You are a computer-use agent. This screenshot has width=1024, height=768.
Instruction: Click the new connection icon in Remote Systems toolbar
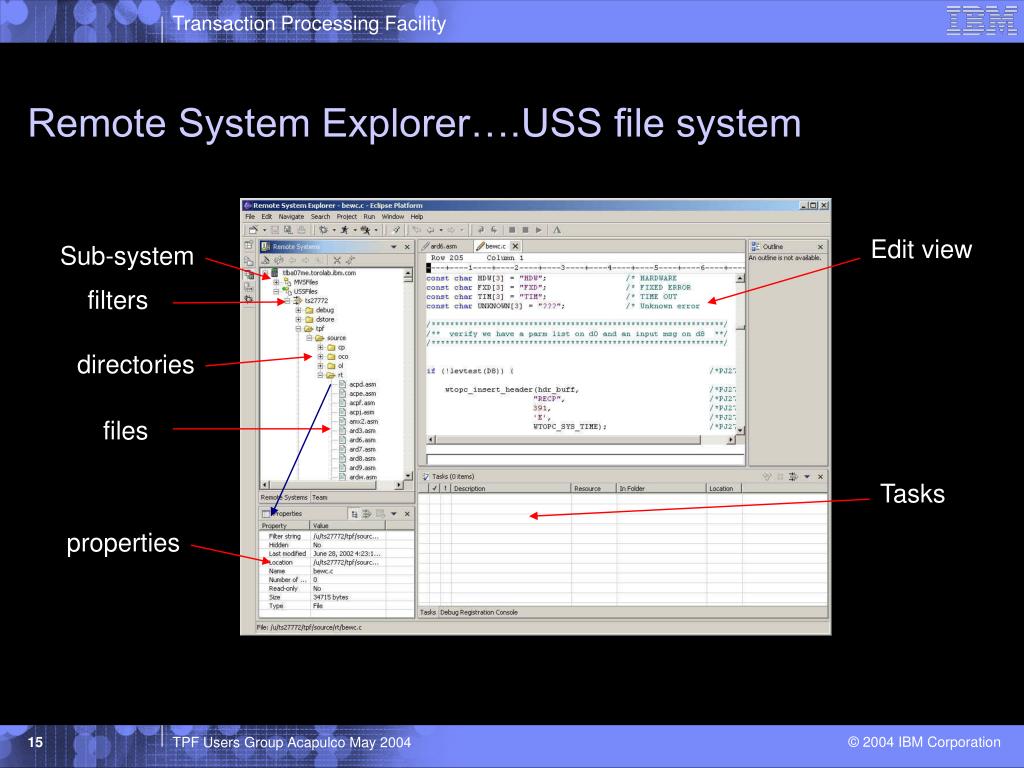266,260
